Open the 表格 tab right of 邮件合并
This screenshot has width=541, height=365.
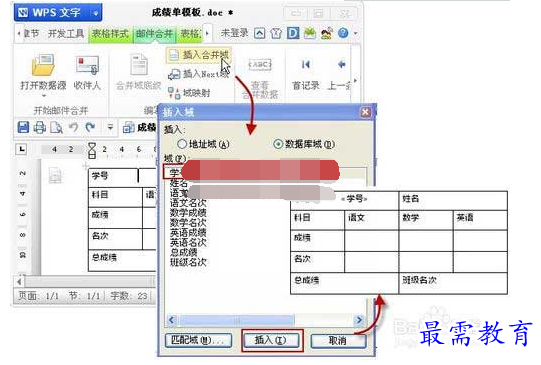[x=190, y=34]
